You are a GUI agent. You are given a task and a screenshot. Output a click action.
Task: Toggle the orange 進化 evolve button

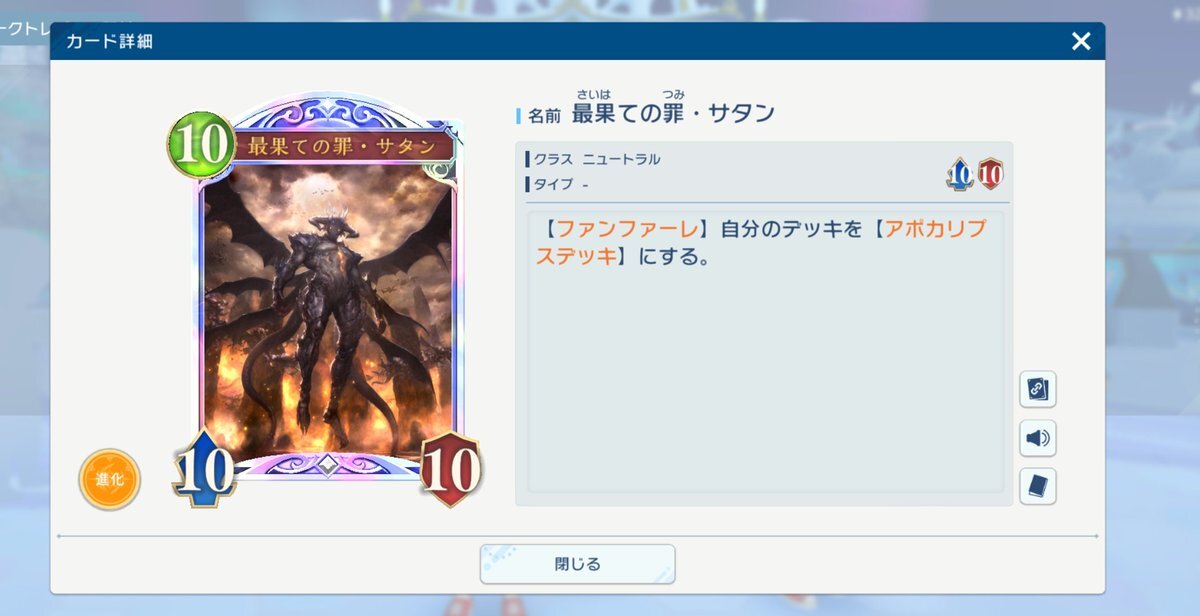[x=110, y=479]
